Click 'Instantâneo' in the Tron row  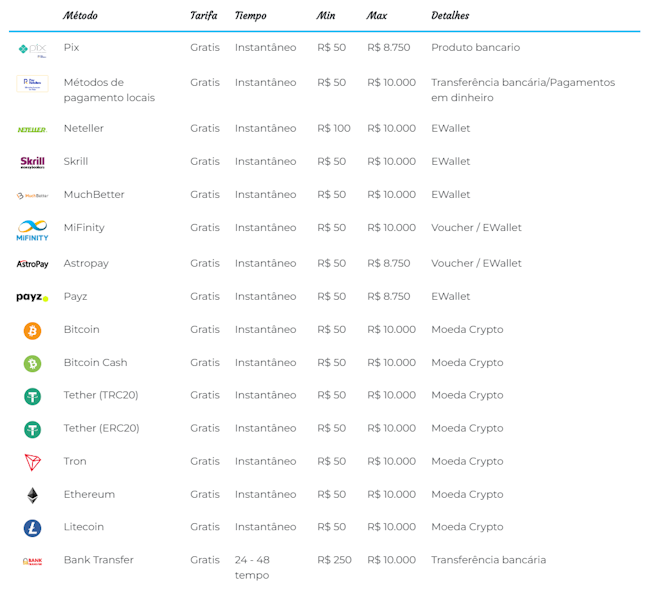click(x=265, y=461)
